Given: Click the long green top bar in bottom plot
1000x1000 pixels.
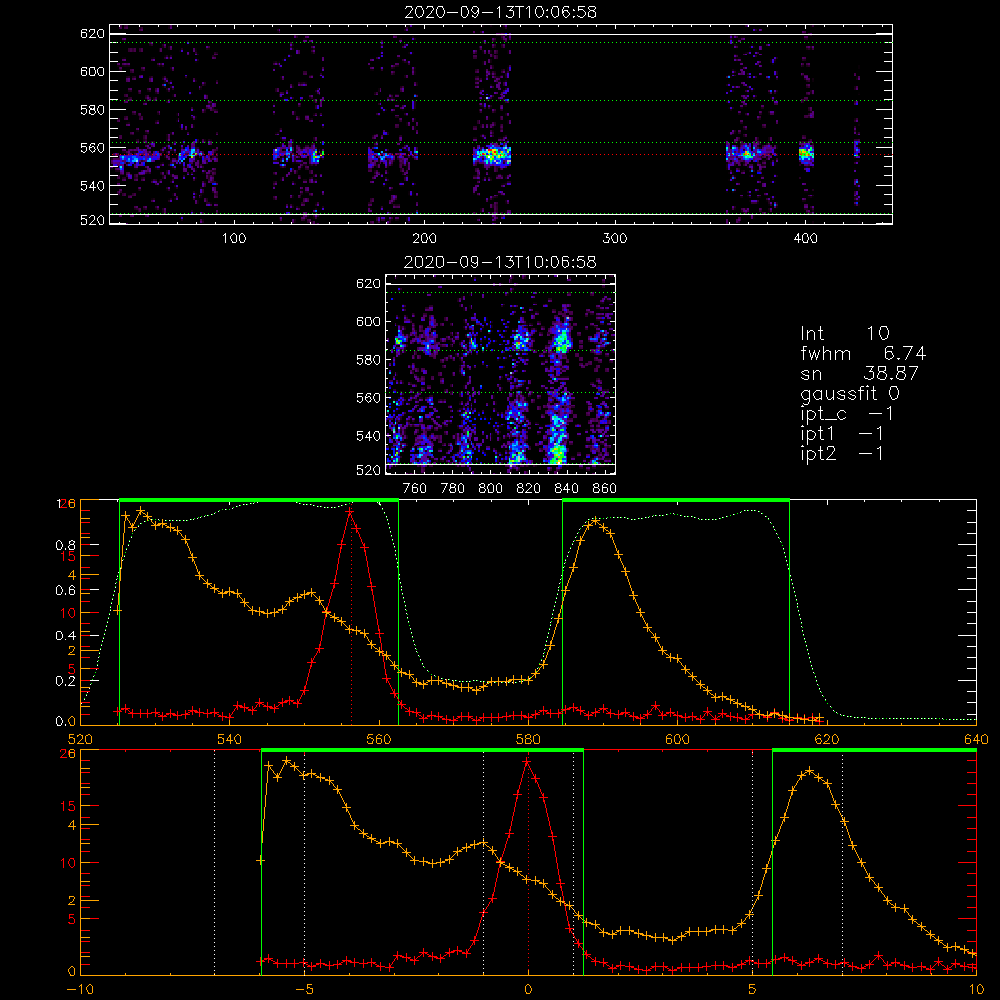Looking at the screenshot, I should pyautogui.click(x=422, y=751).
